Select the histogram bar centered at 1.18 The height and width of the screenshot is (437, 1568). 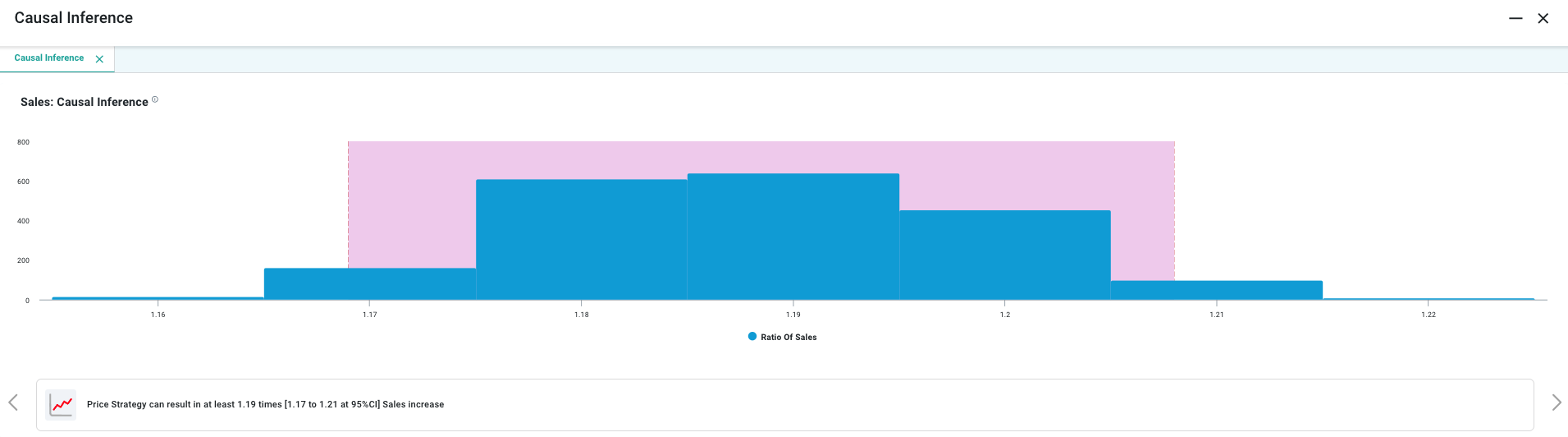581,240
